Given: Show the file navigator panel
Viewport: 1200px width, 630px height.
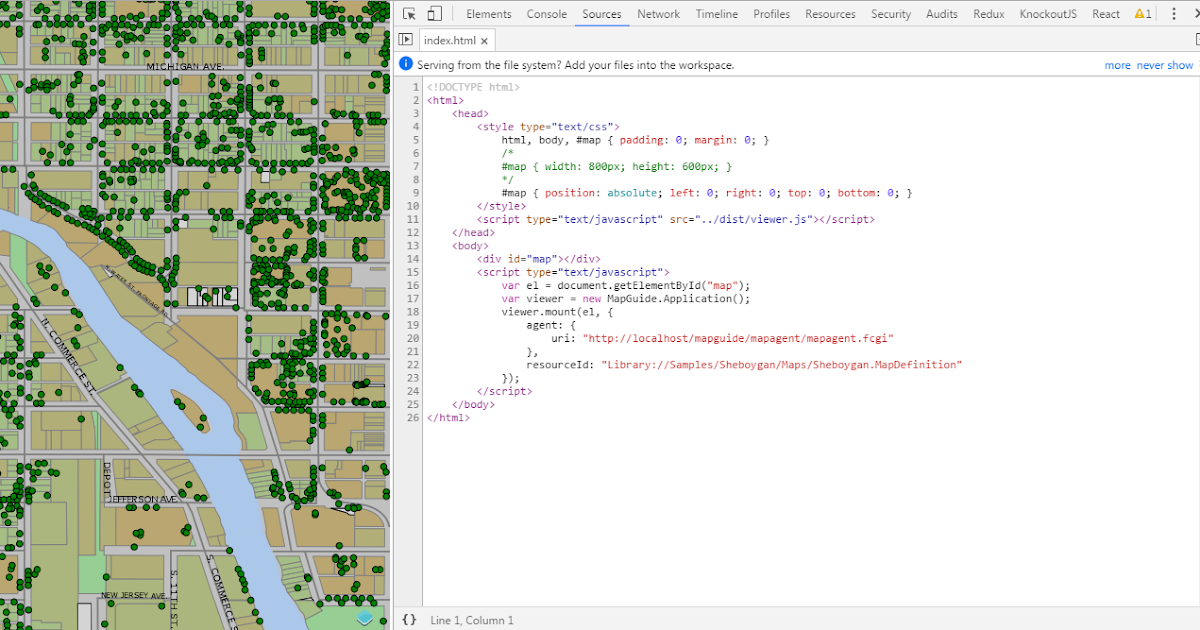Looking at the screenshot, I should click(405, 40).
